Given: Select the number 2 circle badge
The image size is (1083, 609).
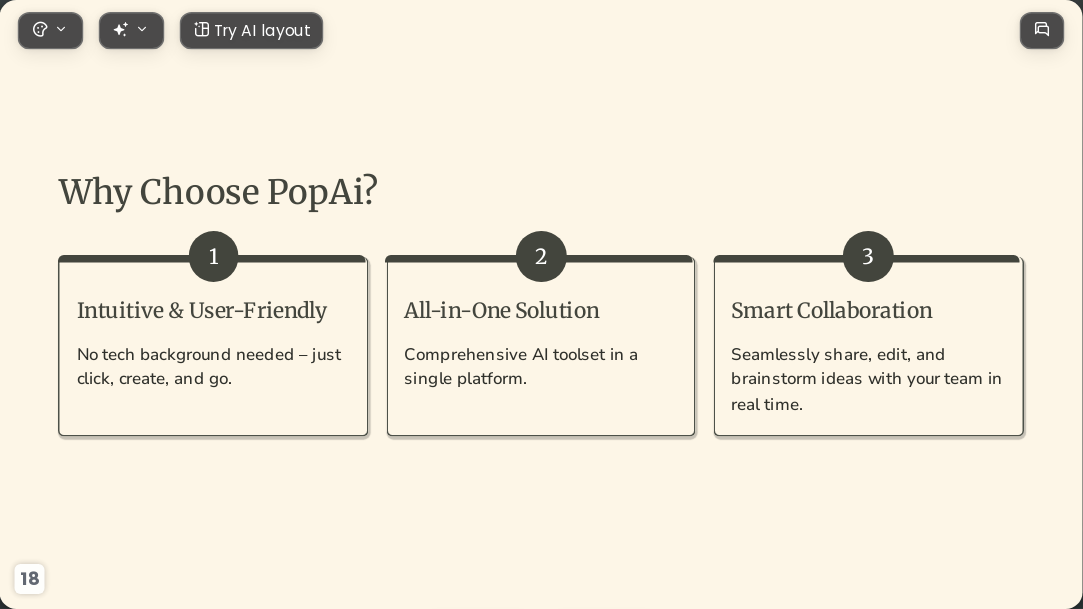Looking at the screenshot, I should click(x=541, y=256).
